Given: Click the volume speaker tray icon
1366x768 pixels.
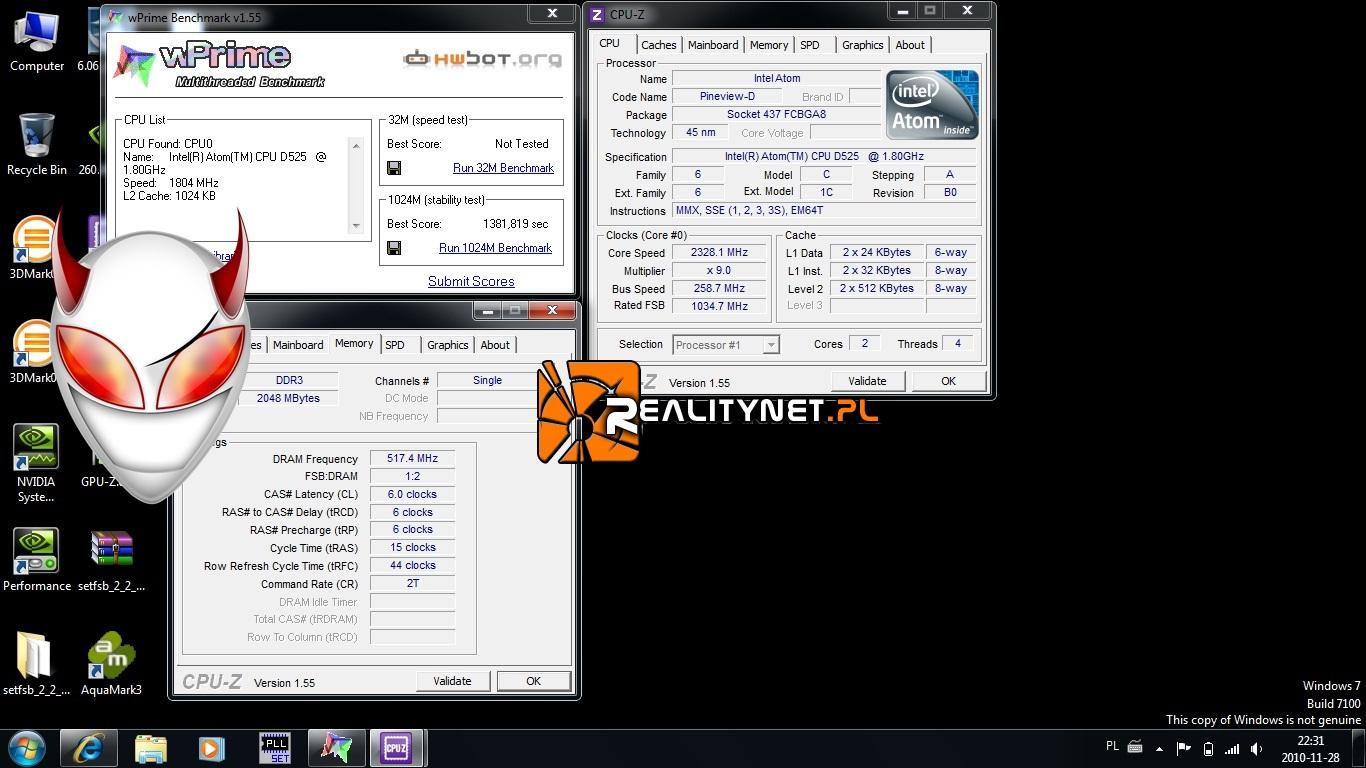Looking at the screenshot, I should click(1256, 748).
